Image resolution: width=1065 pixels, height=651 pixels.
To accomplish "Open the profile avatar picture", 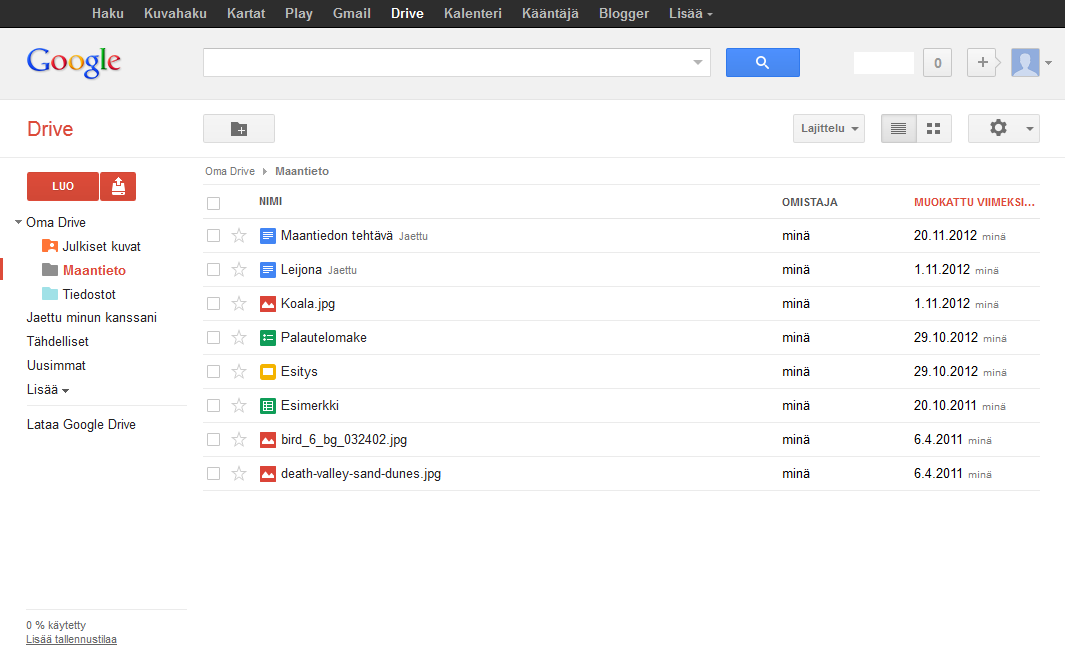I will pos(1025,63).
